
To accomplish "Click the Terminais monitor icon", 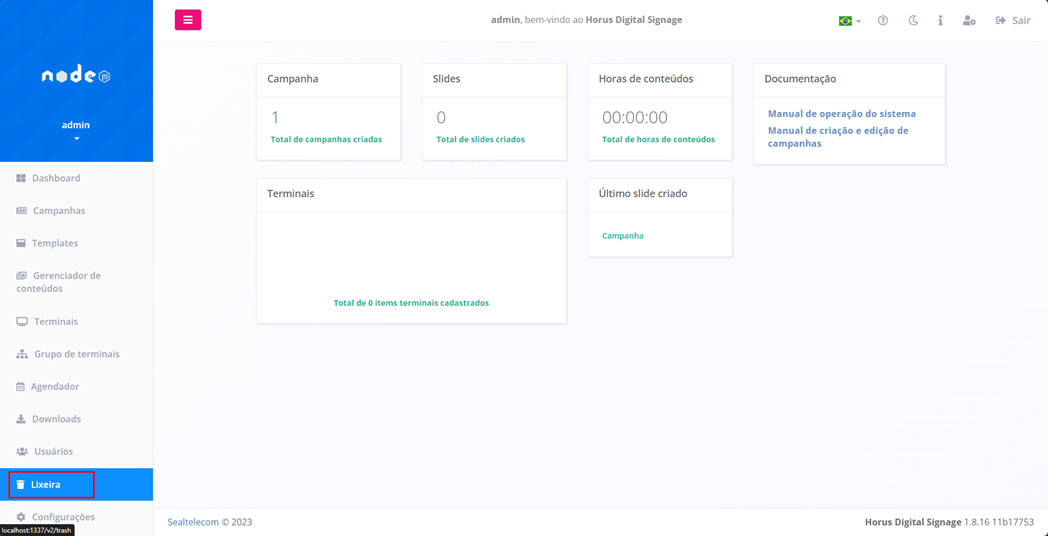I will pos(22,322).
